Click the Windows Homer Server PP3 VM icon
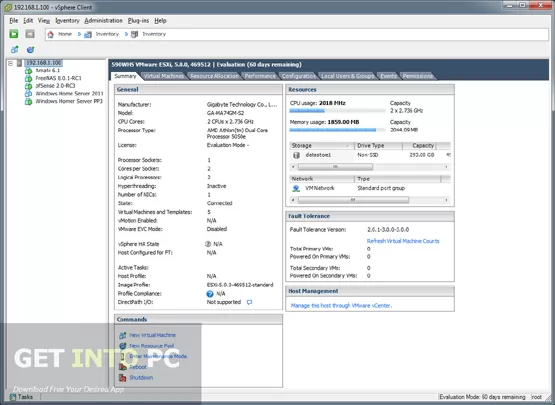The height and width of the screenshot is (405, 555). tap(28, 101)
